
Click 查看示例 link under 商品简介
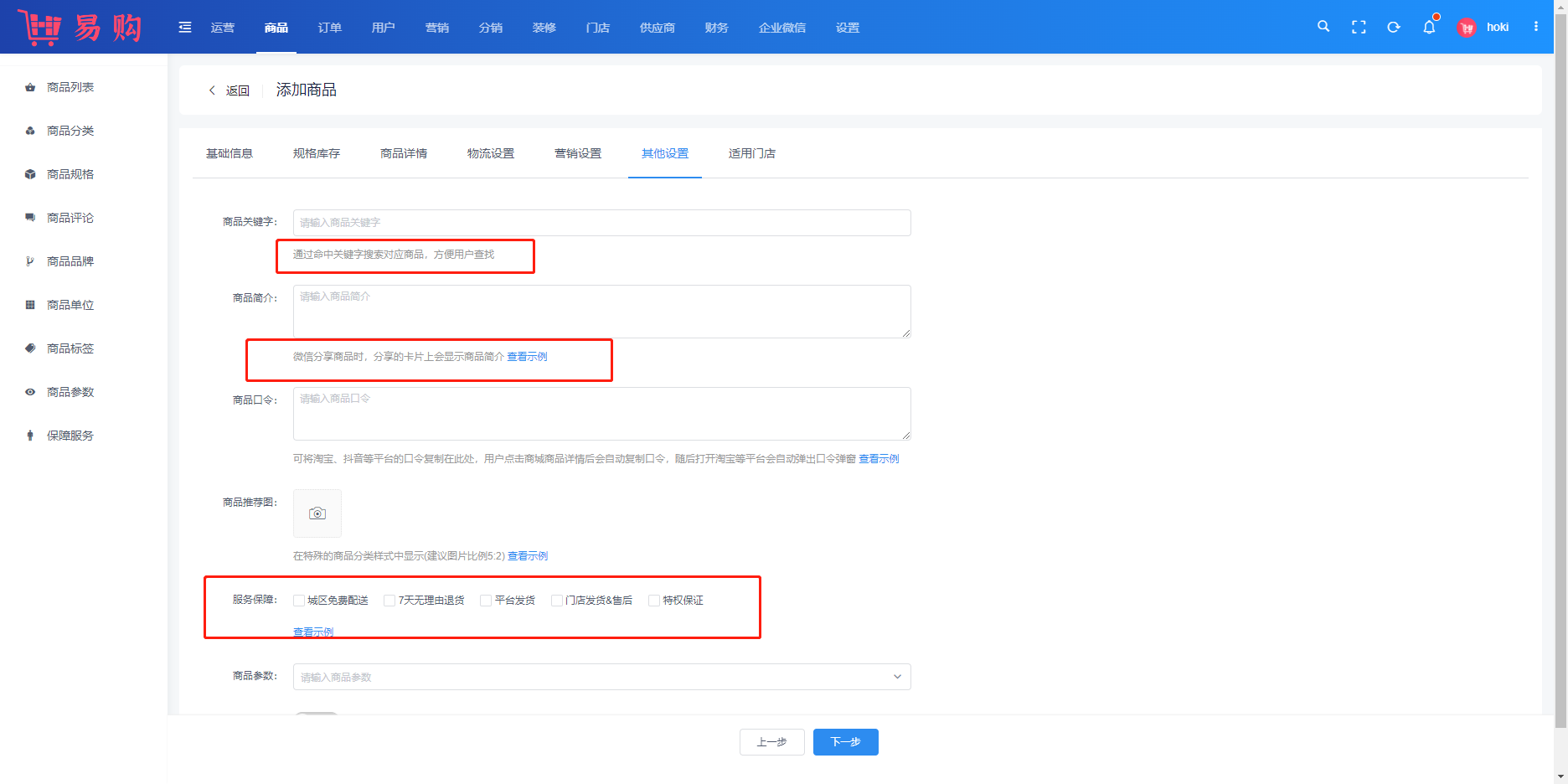[527, 357]
